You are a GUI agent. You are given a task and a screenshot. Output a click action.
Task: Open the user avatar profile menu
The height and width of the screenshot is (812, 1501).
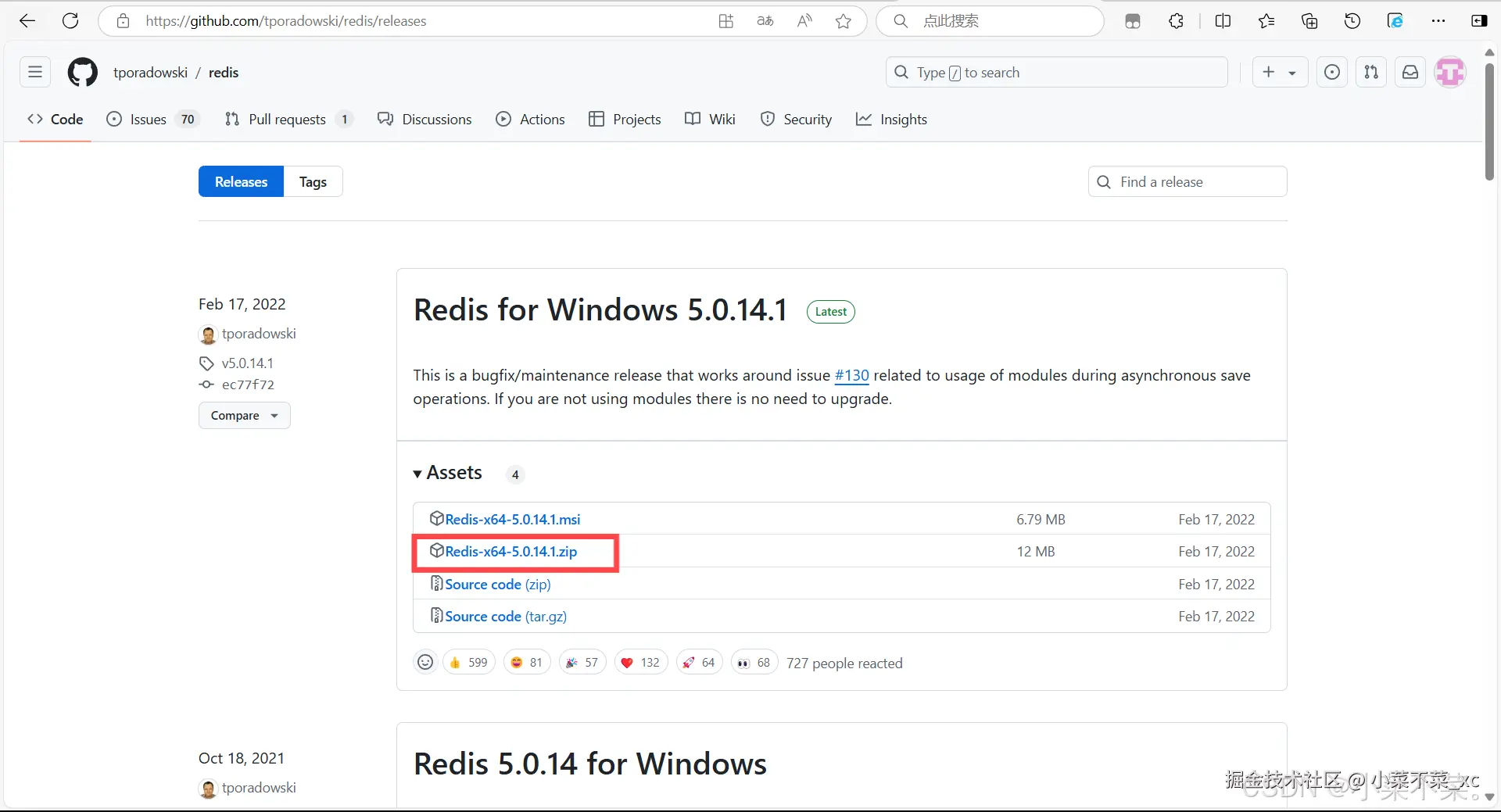pyautogui.click(x=1450, y=72)
